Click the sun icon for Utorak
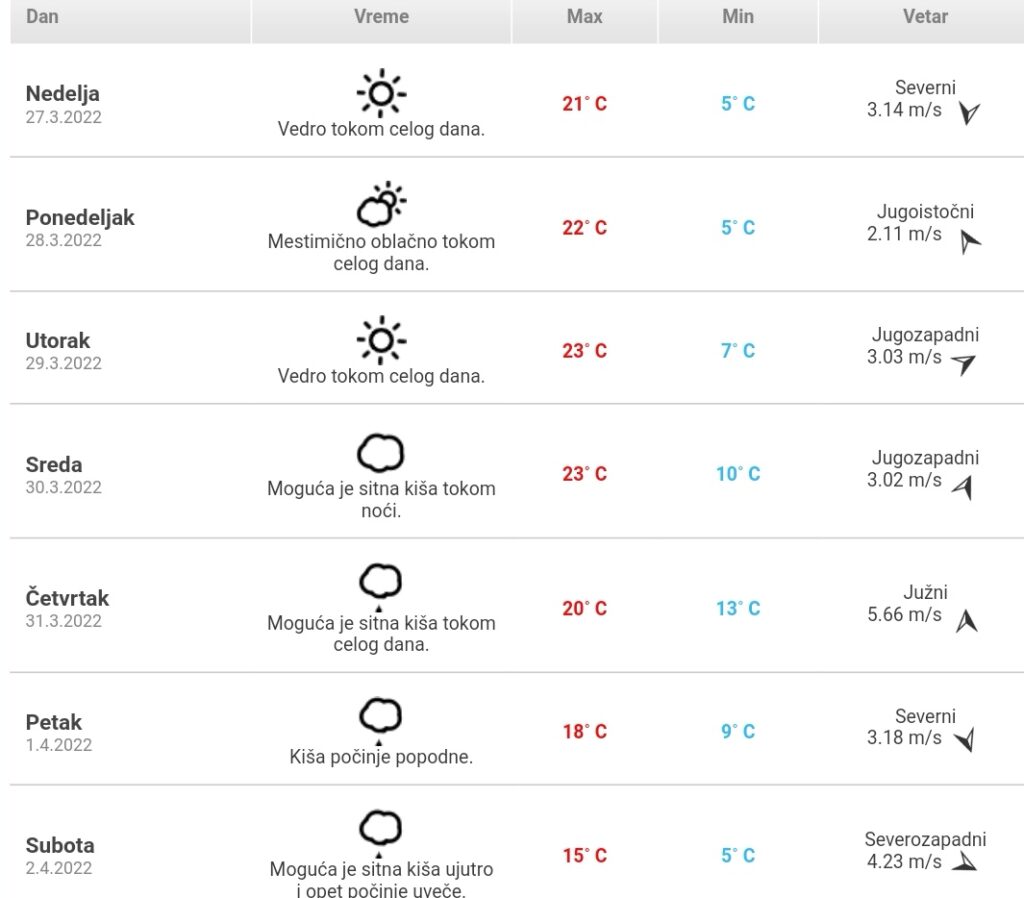Image resolution: width=1024 pixels, height=898 pixels. 381,340
